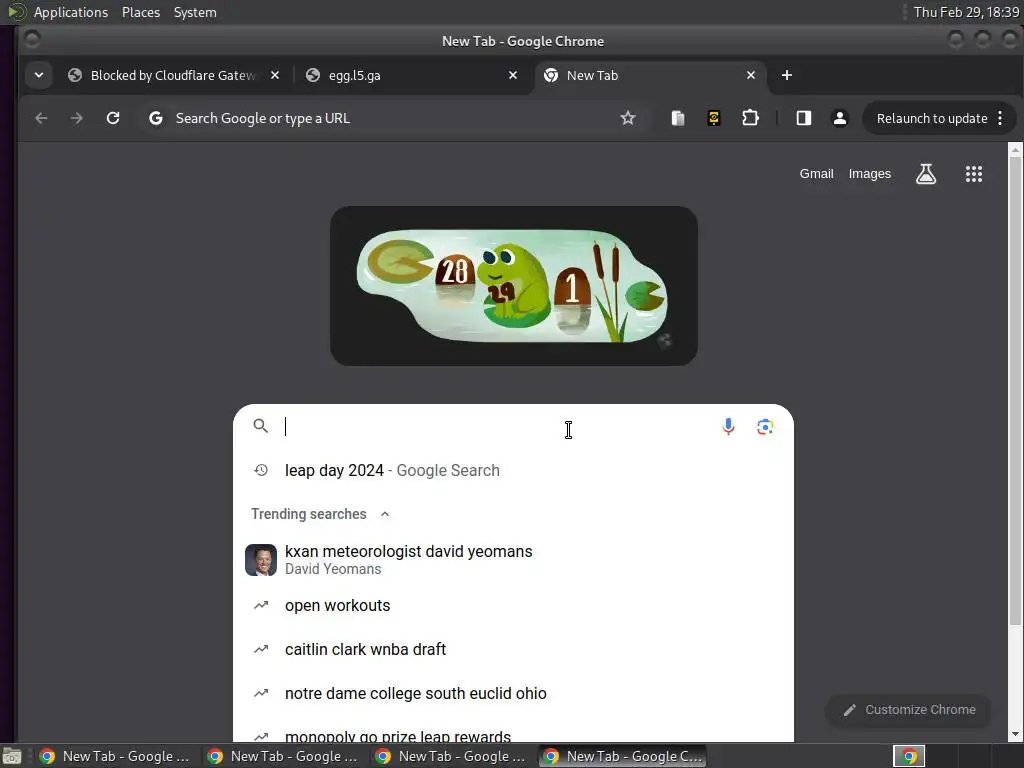Open the Google apps grid
The width and height of the screenshot is (1024, 768).
click(x=974, y=174)
